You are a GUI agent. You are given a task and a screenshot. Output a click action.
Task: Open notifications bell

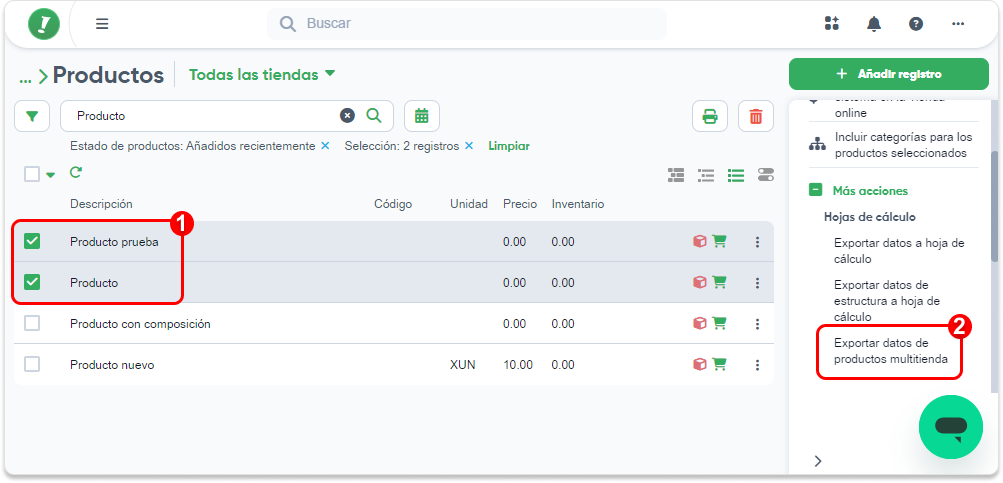pyautogui.click(x=874, y=24)
